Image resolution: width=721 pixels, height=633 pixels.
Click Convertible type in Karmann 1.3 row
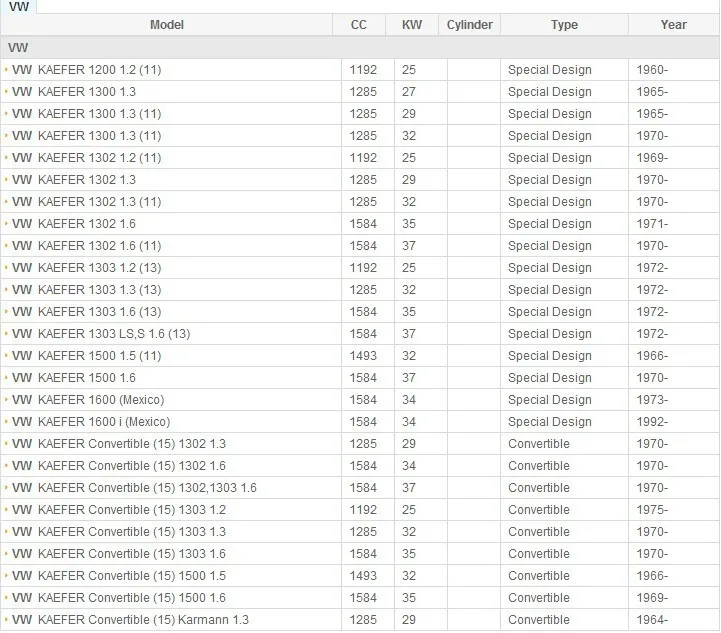point(538,620)
